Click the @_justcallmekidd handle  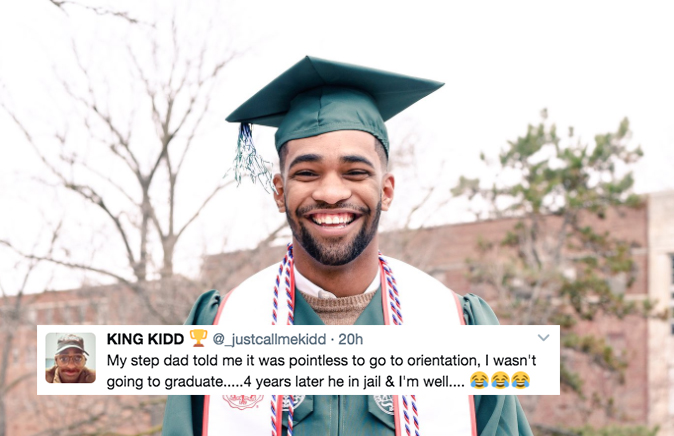269,339
